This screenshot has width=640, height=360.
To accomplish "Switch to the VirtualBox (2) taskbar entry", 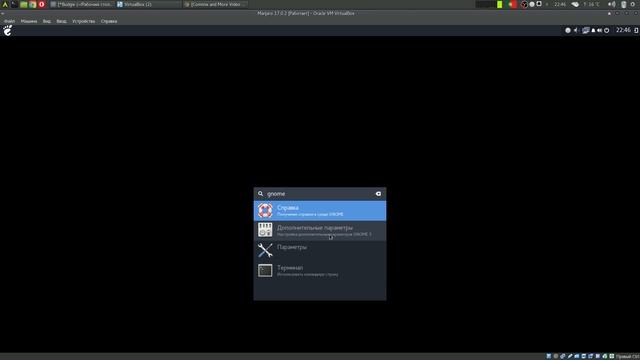I will click(148, 4).
